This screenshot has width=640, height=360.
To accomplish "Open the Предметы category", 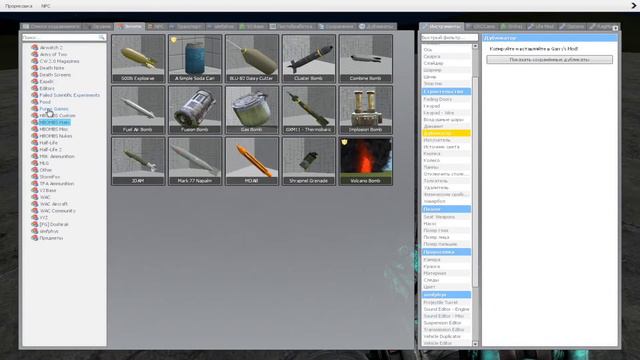I will pyautogui.click(x=51, y=238).
